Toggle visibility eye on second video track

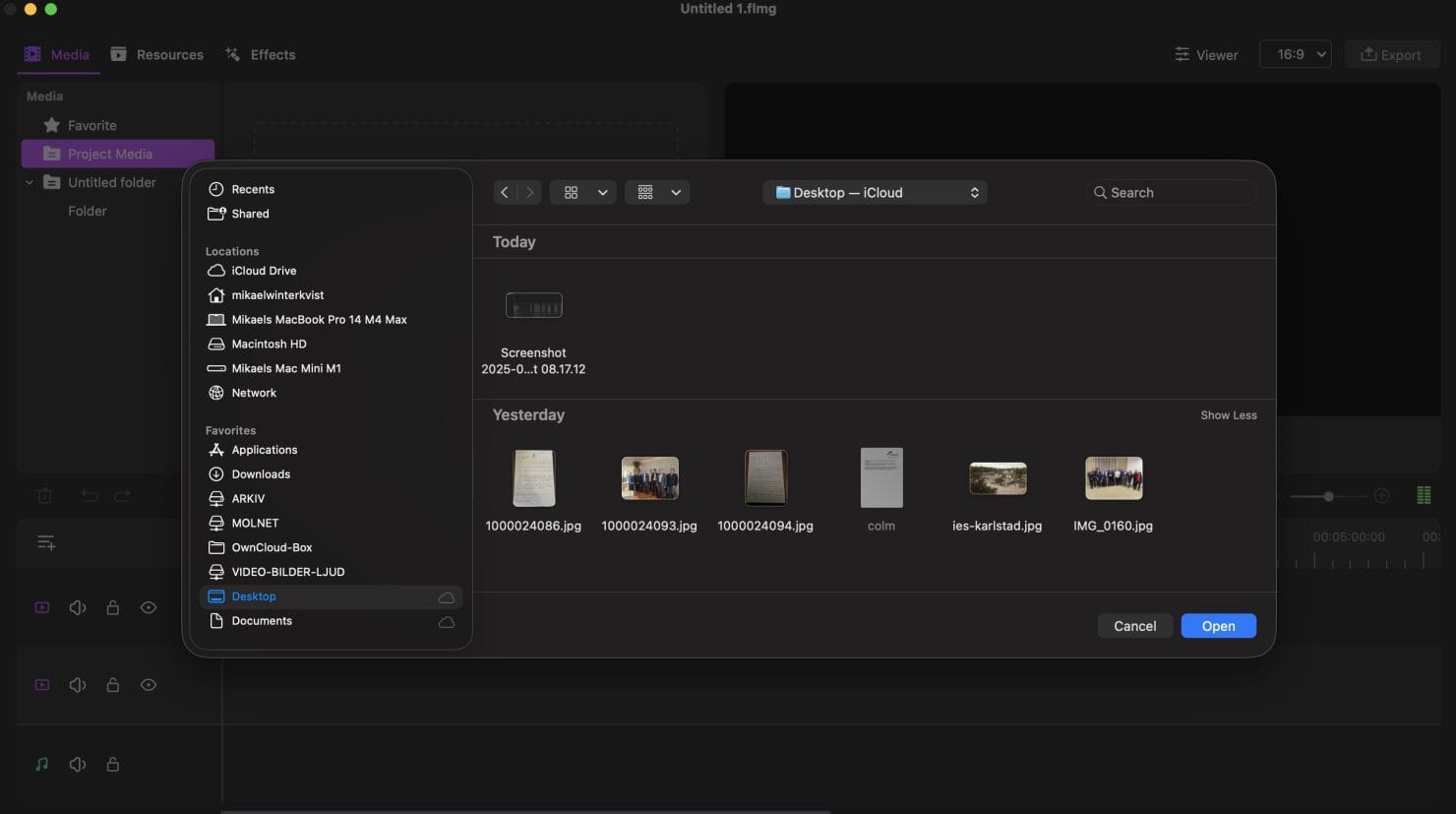tap(149, 685)
